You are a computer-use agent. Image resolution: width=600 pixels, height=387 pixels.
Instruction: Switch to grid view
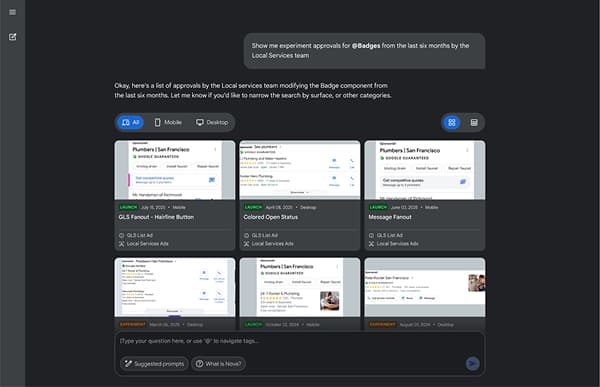[x=452, y=122]
